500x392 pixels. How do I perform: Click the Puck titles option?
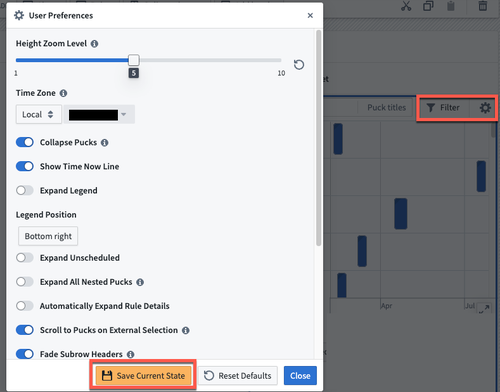387,107
